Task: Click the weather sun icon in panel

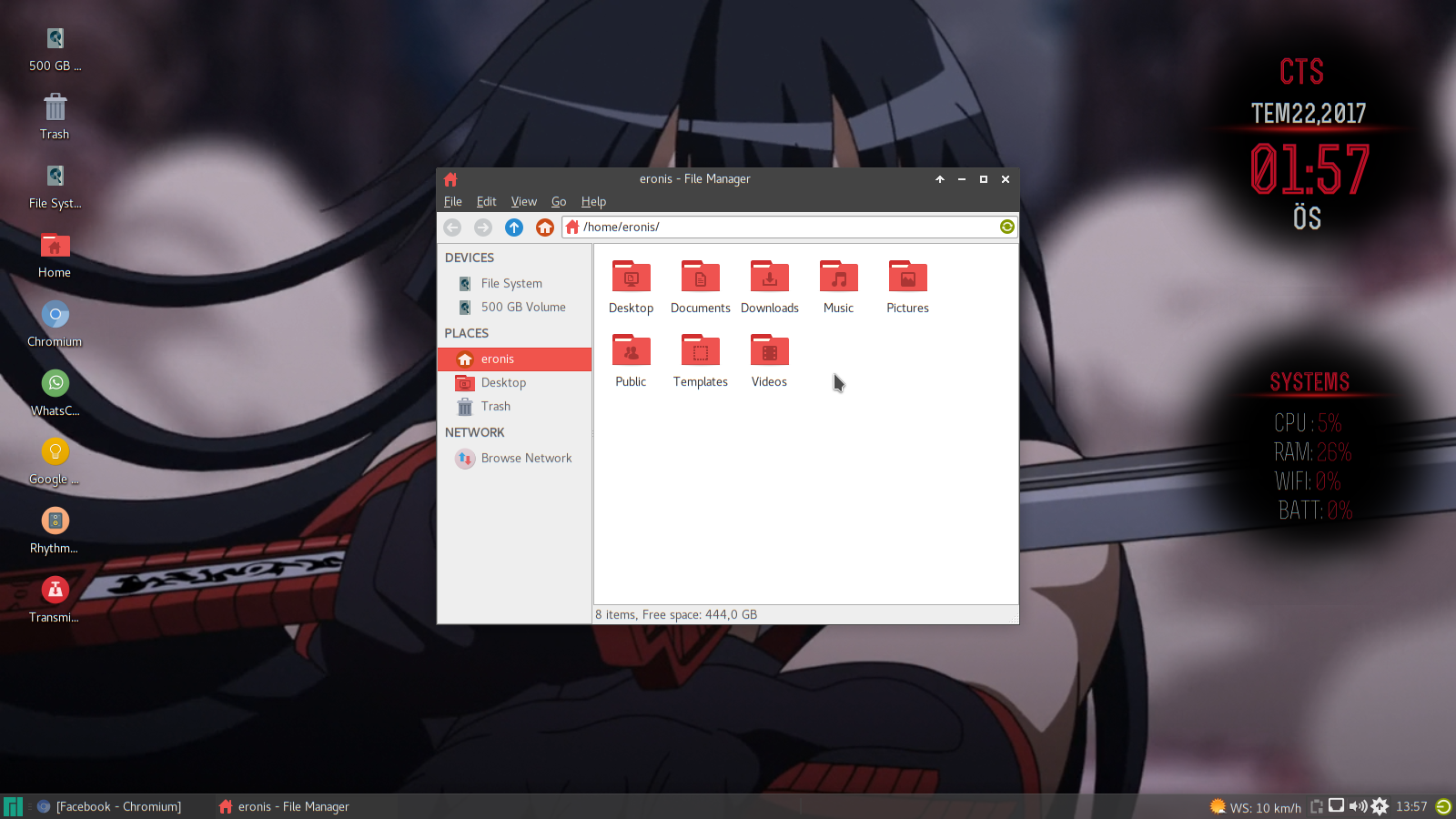Action: (x=1218, y=806)
